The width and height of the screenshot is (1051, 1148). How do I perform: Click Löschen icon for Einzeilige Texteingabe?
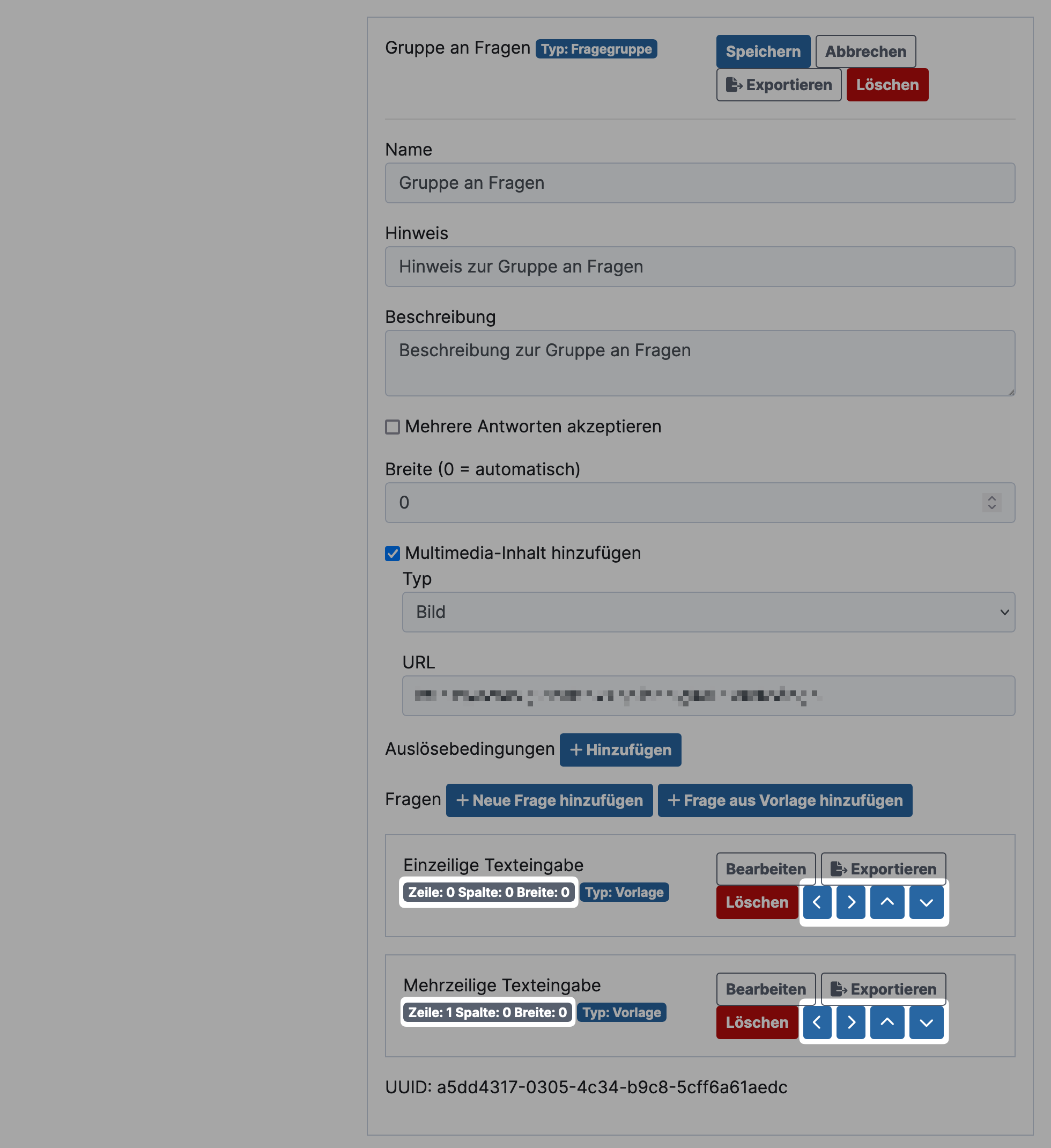click(756, 902)
